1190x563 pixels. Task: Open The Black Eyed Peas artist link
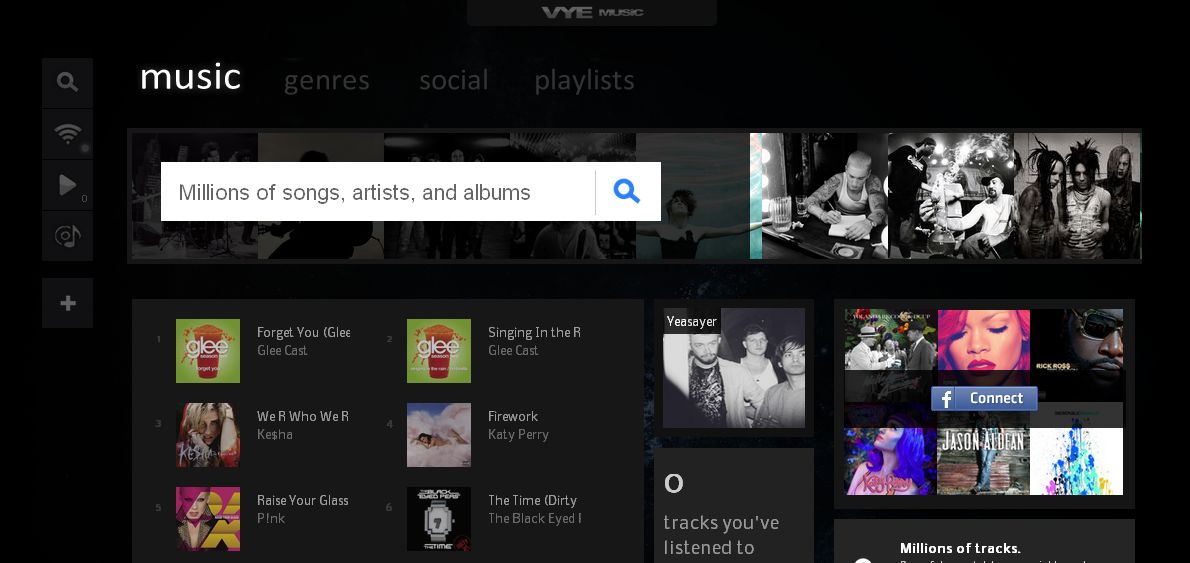534,519
